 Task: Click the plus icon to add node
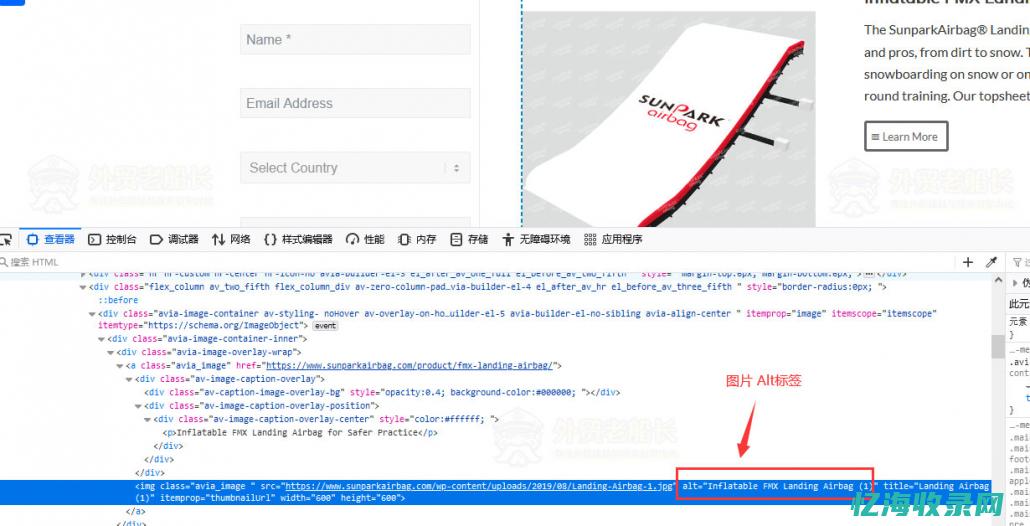click(968, 262)
